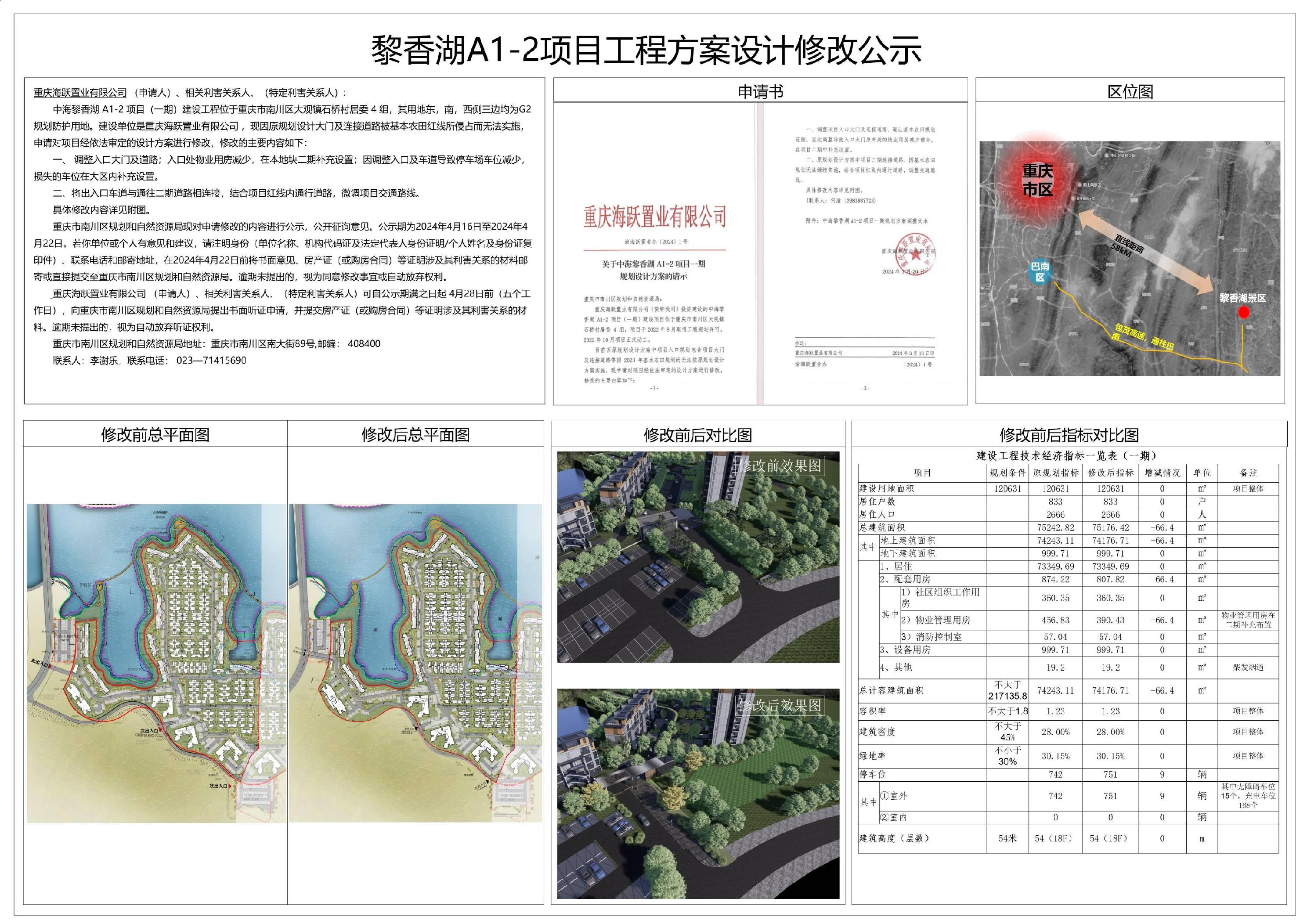The height and width of the screenshot is (924, 1307).
Task: Click the 修改后总平面图 heading
Action: (x=415, y=435)
